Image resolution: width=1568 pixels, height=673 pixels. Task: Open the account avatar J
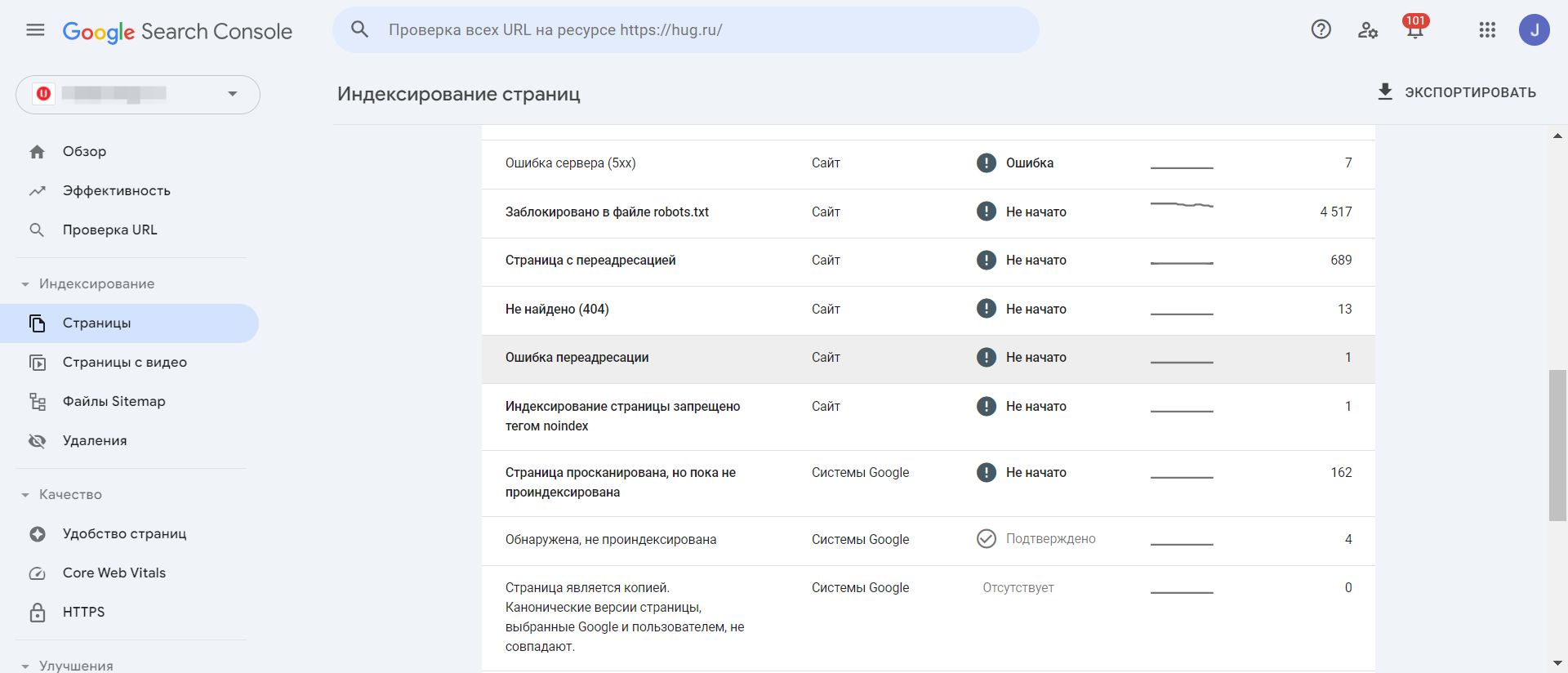[1534, 30]
